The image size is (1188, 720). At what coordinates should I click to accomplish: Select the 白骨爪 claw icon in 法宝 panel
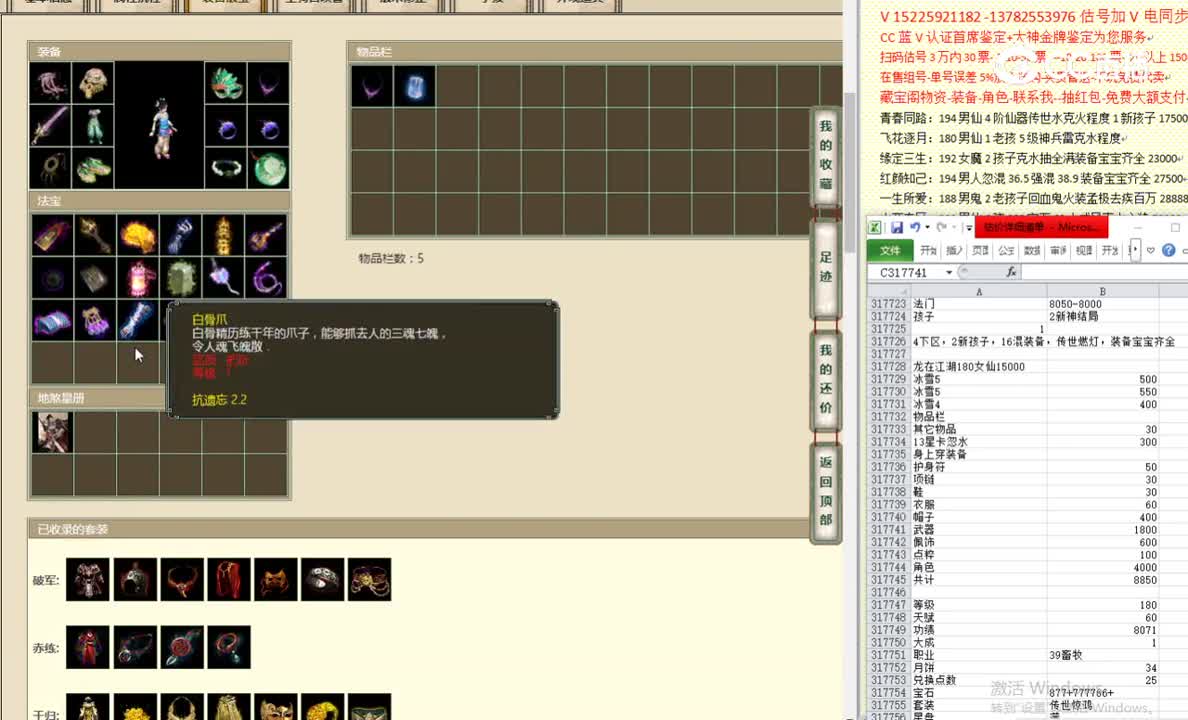click(137, 318)
